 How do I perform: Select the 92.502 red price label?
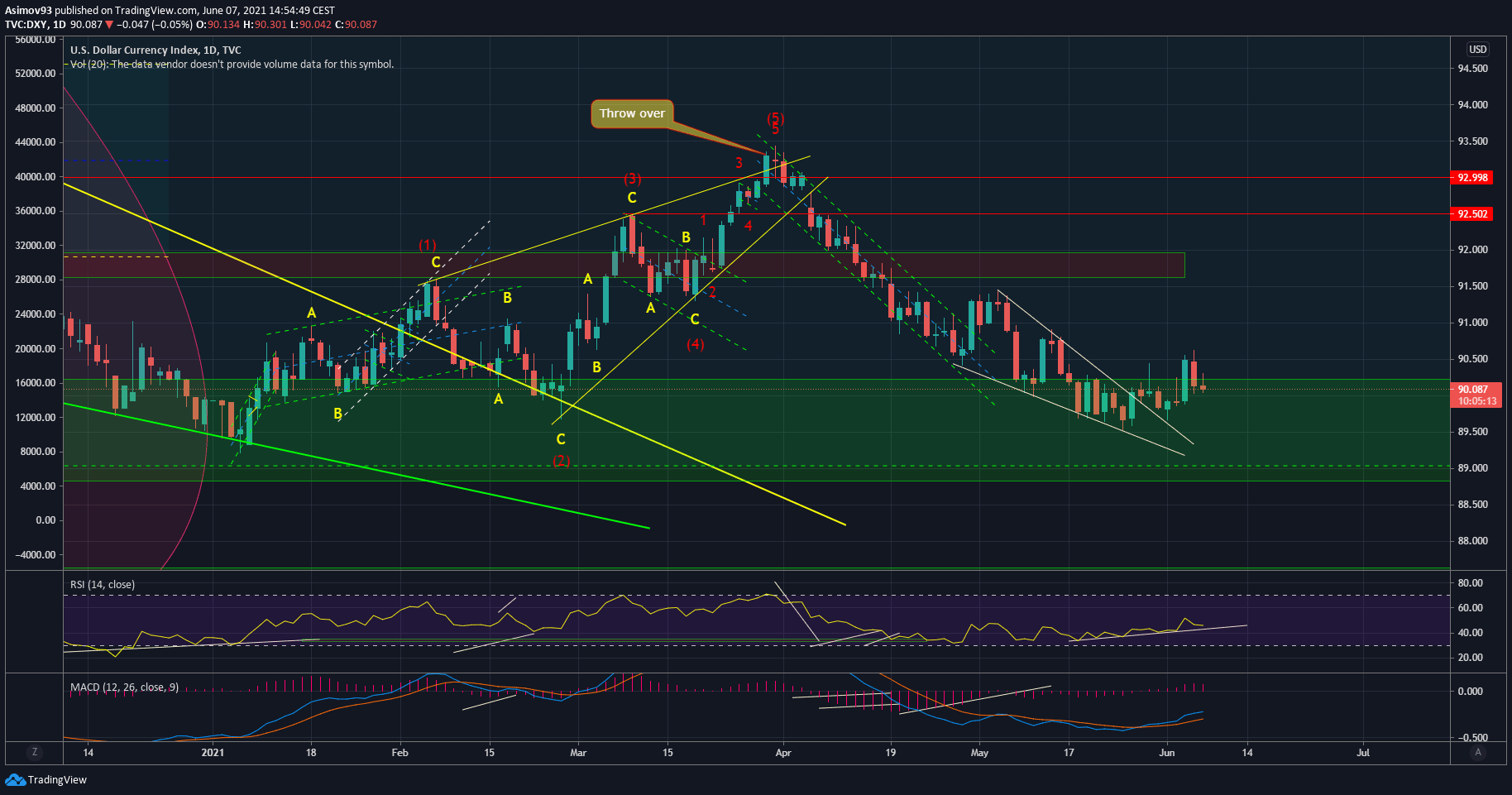1472,214
